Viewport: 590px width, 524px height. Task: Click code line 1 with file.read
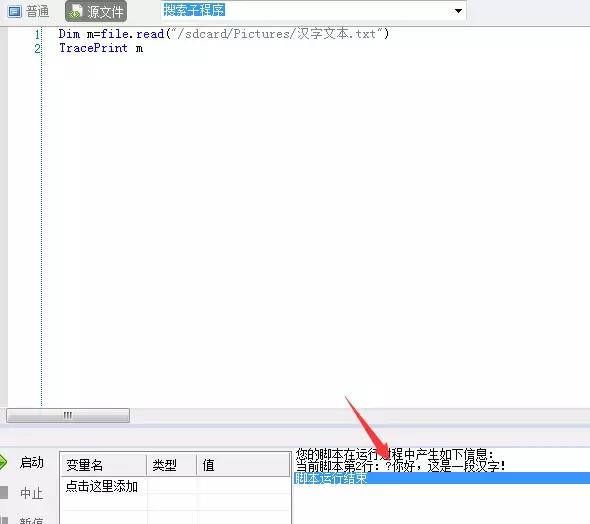click(x=224, y=34)
